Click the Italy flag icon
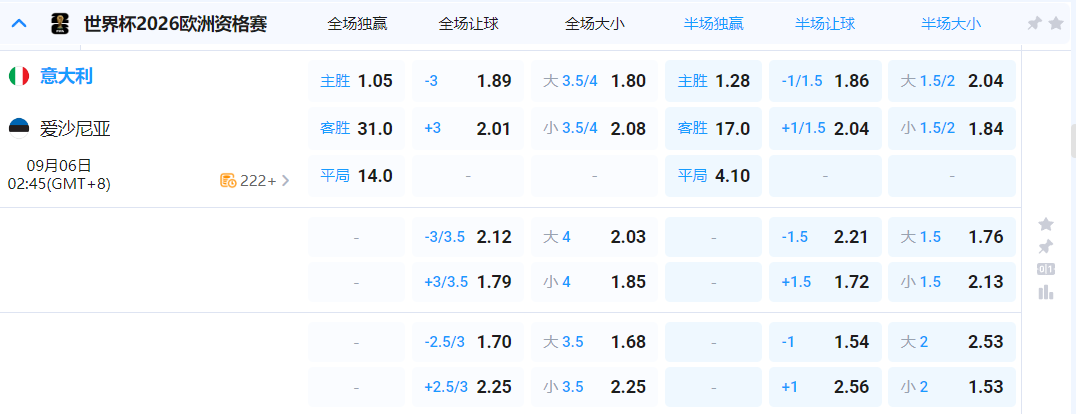 click(x=19, y=76)
